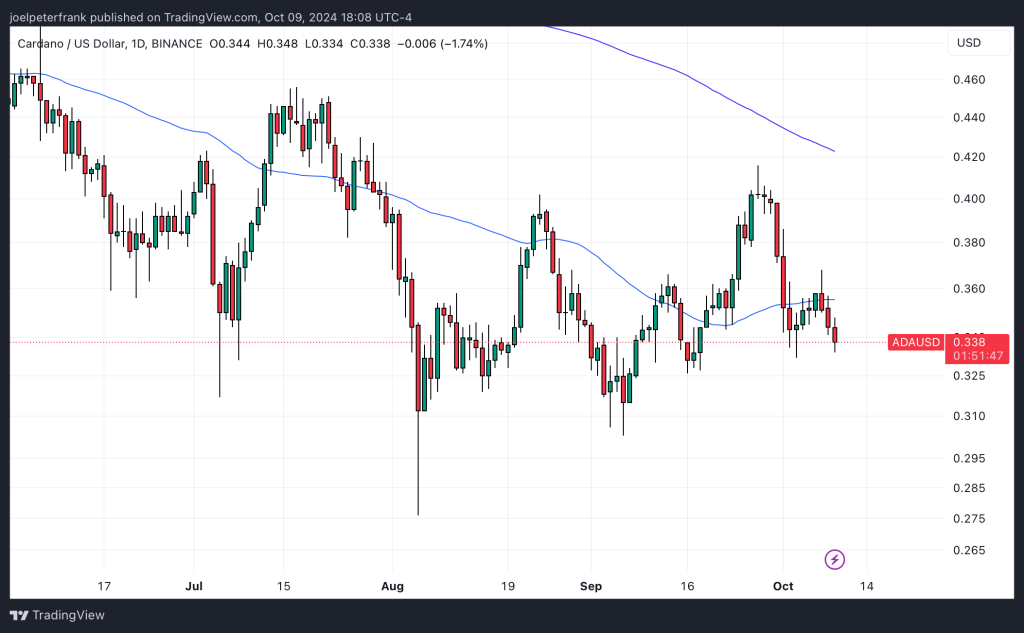Screen dimensions: 1024x633
Task: Click the purple lightning boost icon
Action: [x=835, y=559]
